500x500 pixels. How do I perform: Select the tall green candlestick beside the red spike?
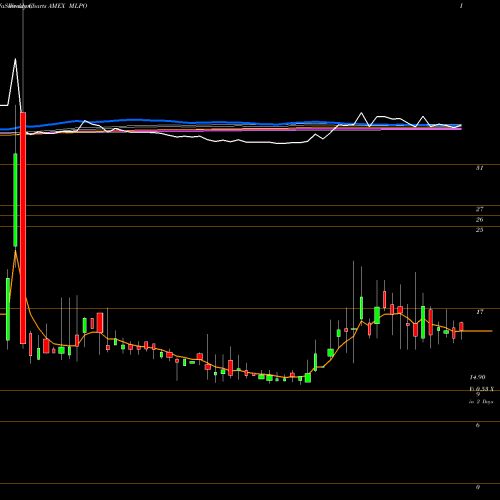pos(15,200)
